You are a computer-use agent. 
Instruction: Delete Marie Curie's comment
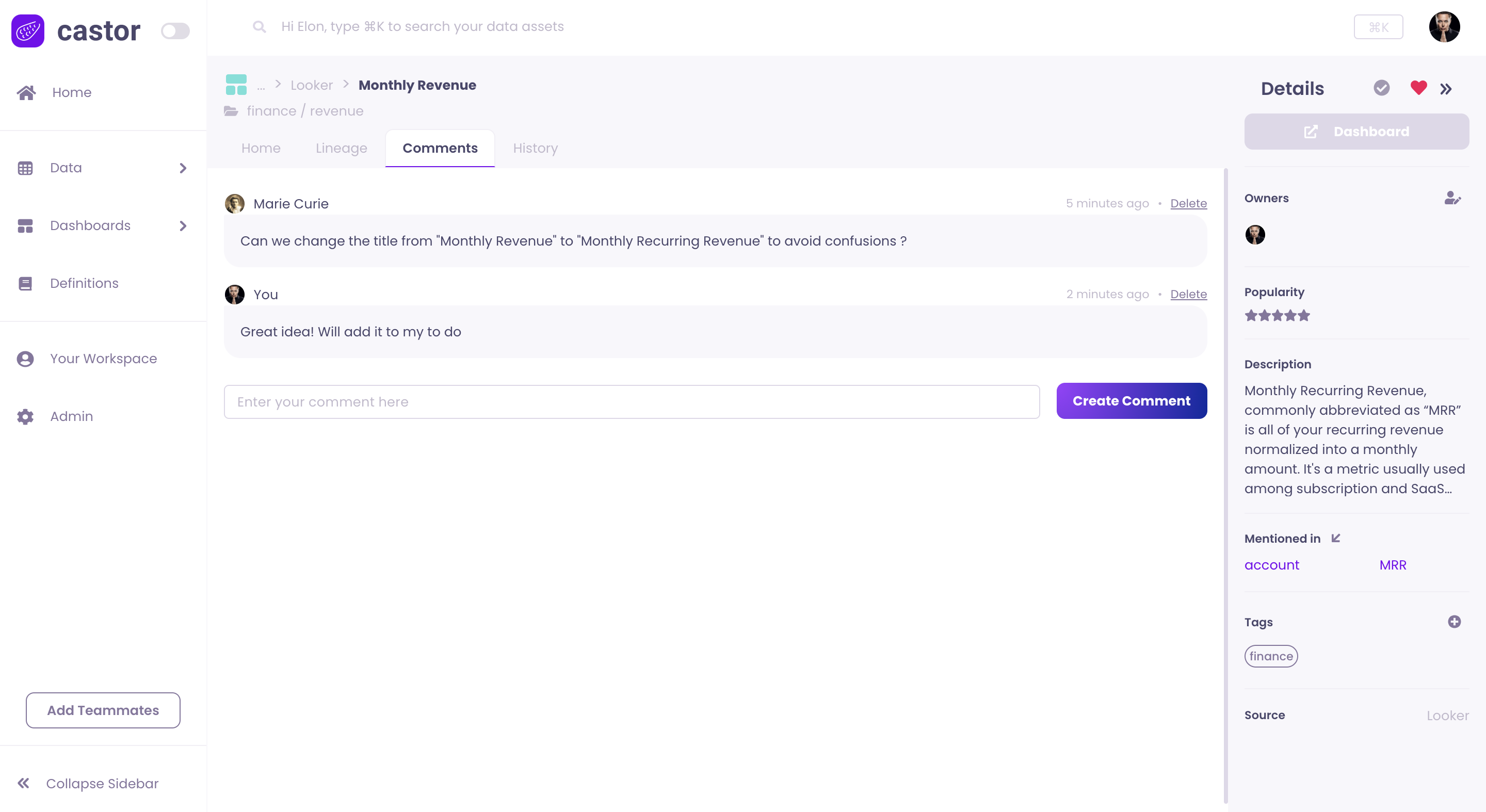tap(1188, 203)
